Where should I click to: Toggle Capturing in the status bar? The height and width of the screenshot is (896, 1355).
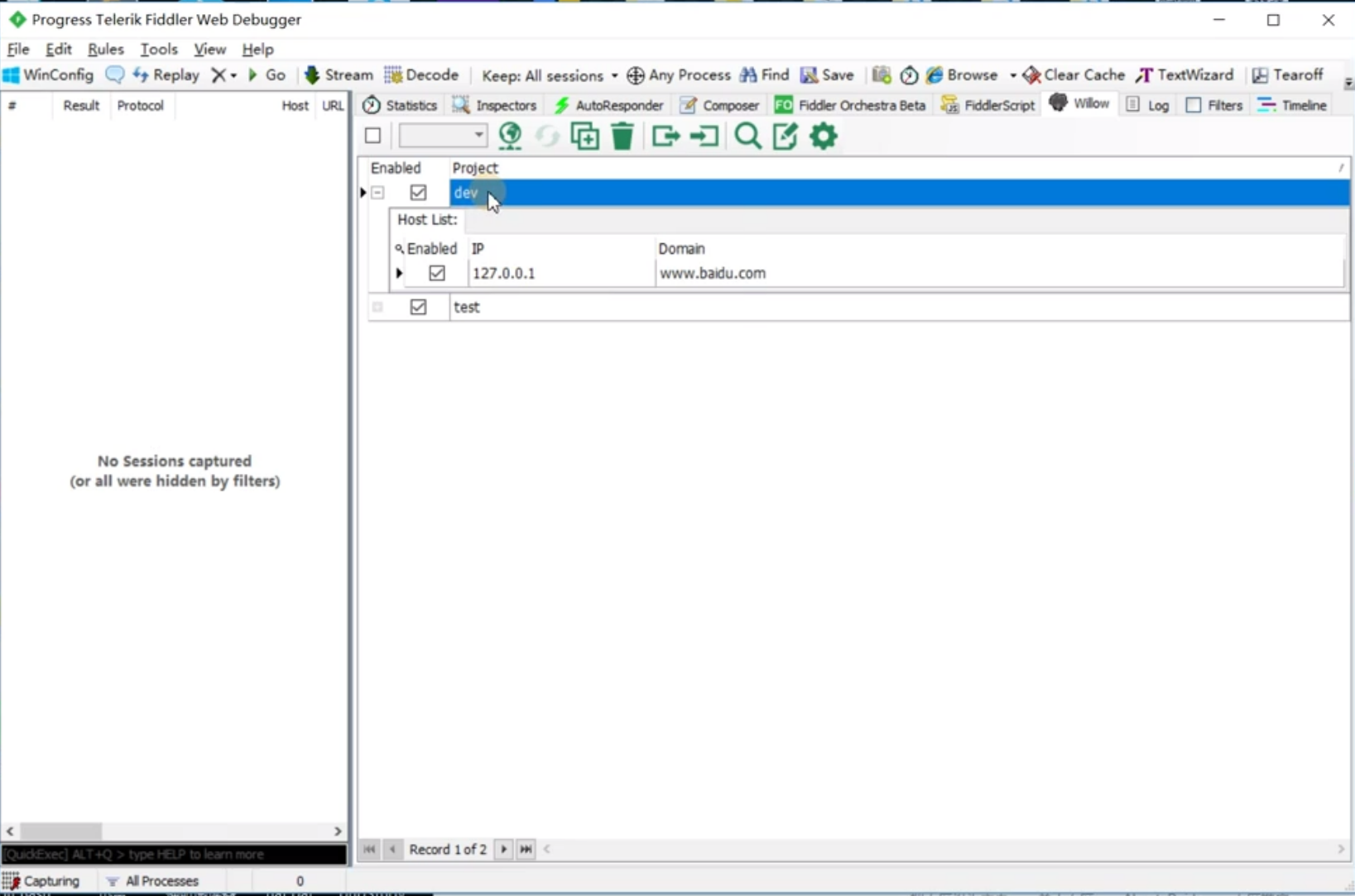click(x=41, y=881)
